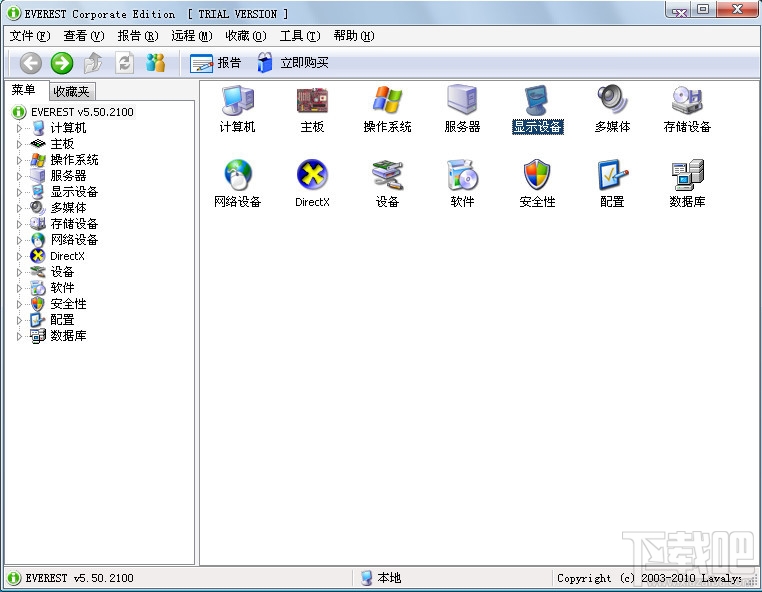Expand the 多媒体 tree node arrow
Screen dimensions: 762x592
[x=19, y=209]
